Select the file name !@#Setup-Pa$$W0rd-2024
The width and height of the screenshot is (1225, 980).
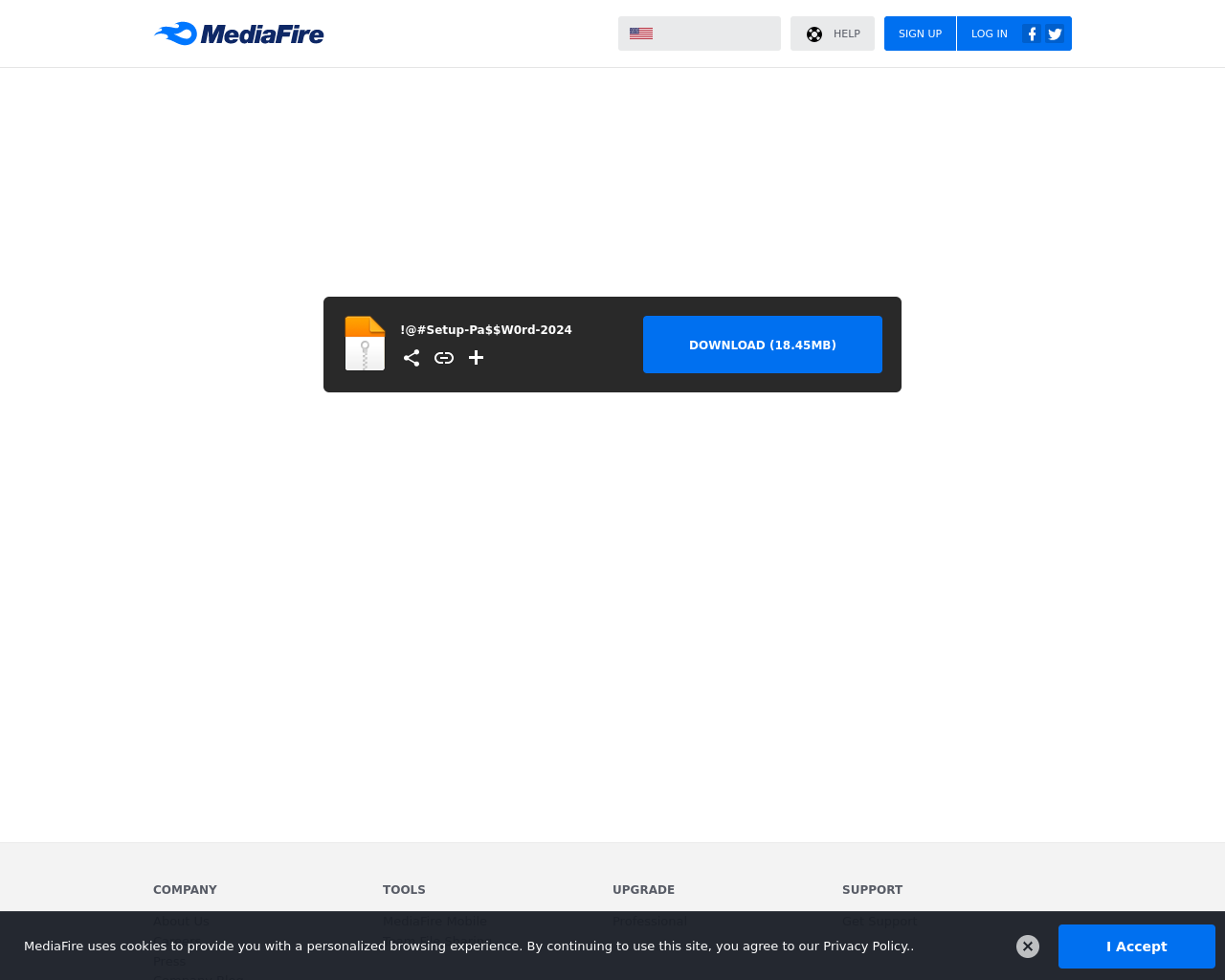486,330
